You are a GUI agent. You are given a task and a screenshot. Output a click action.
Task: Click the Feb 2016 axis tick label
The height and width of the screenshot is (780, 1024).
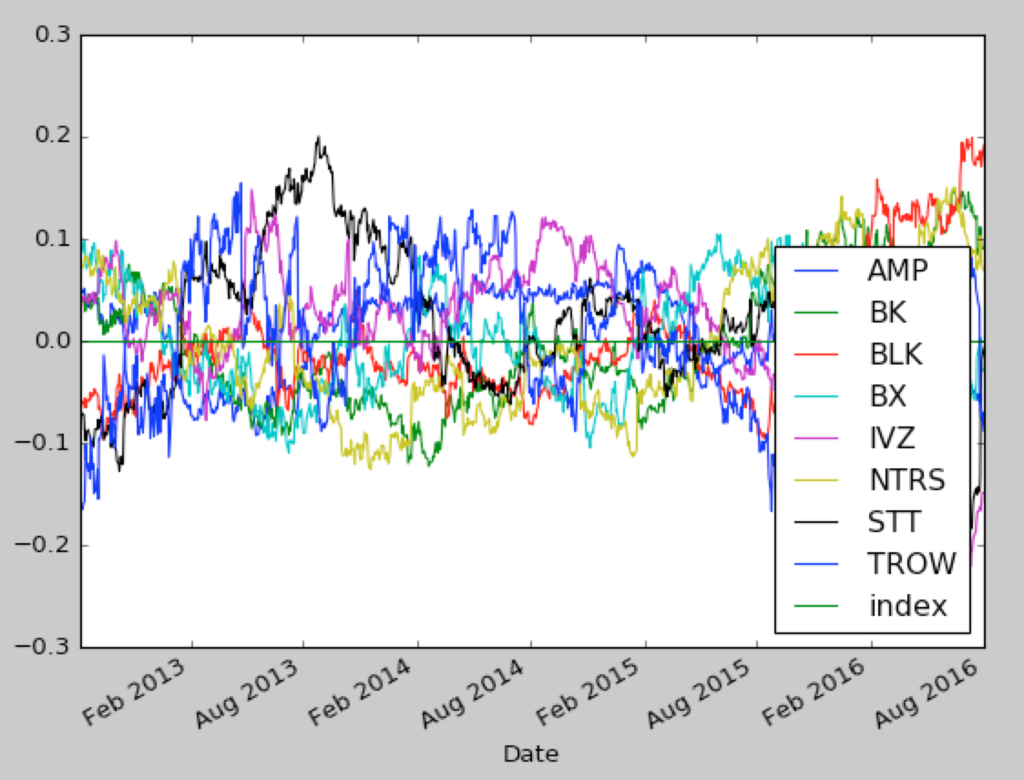(813, 692)
